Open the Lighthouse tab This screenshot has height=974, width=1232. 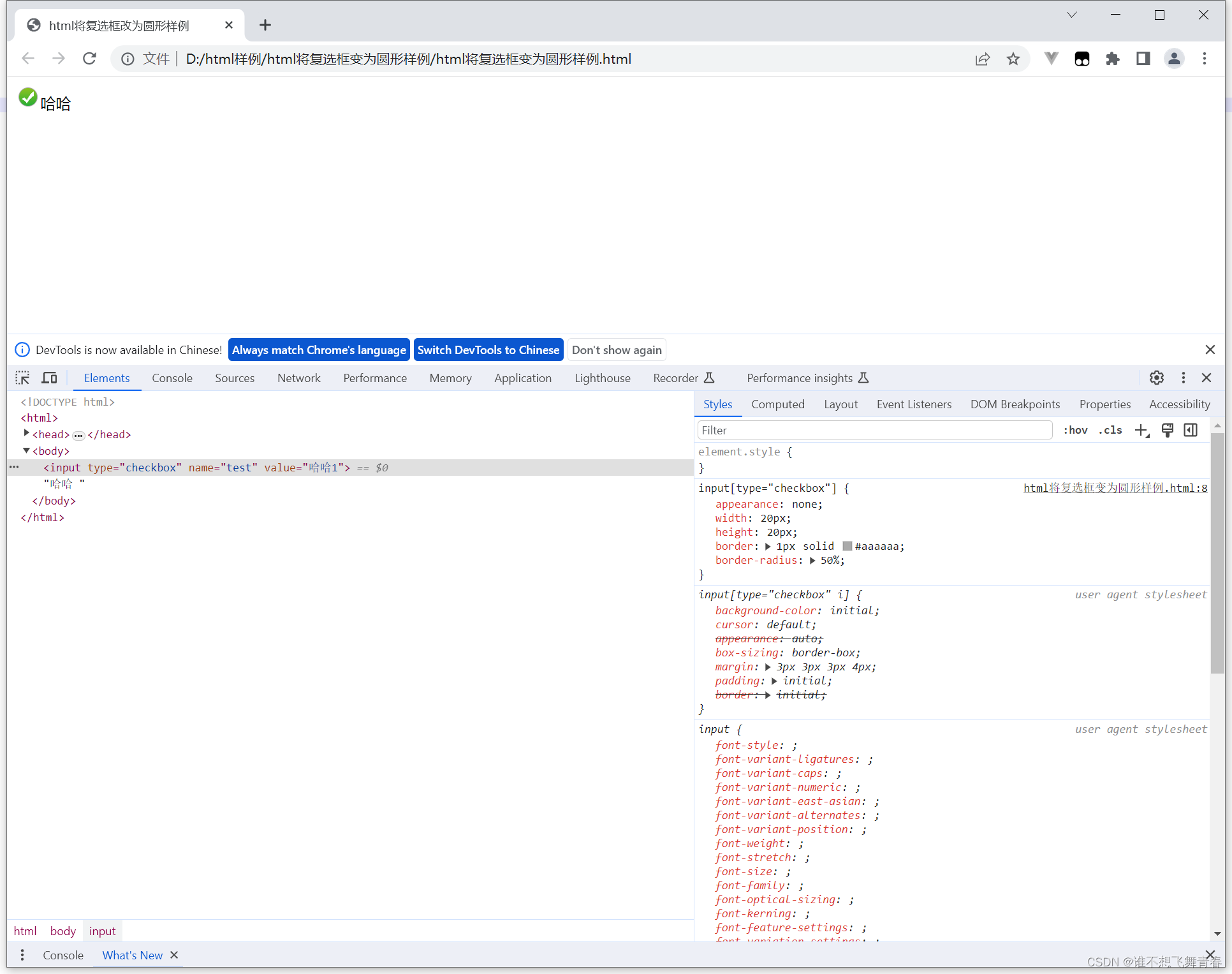[603, 378]
